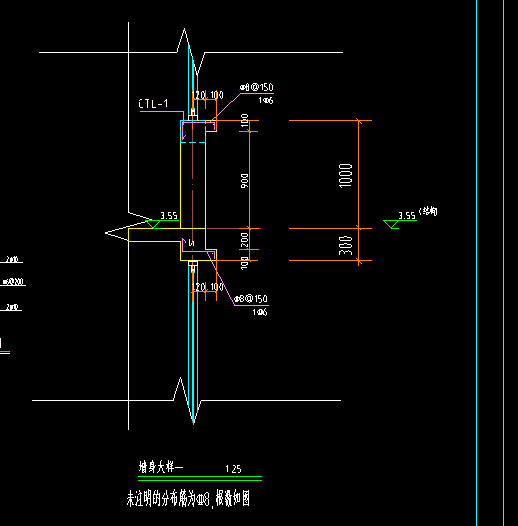The height and width of the screenshot is (526, 518).
Task: Click the 120 dimension above the beam
Action: pyautogui.click(x=198, y=95)
